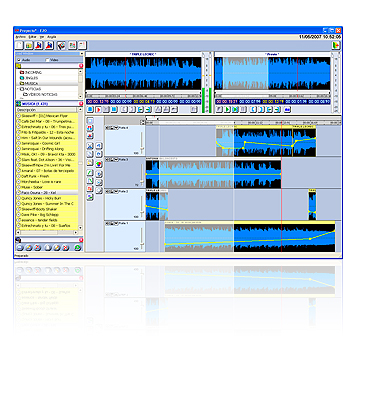Collapse the NOTICIAS folder tree node
The image size is (375, 394).
click(x=18, y=89)
